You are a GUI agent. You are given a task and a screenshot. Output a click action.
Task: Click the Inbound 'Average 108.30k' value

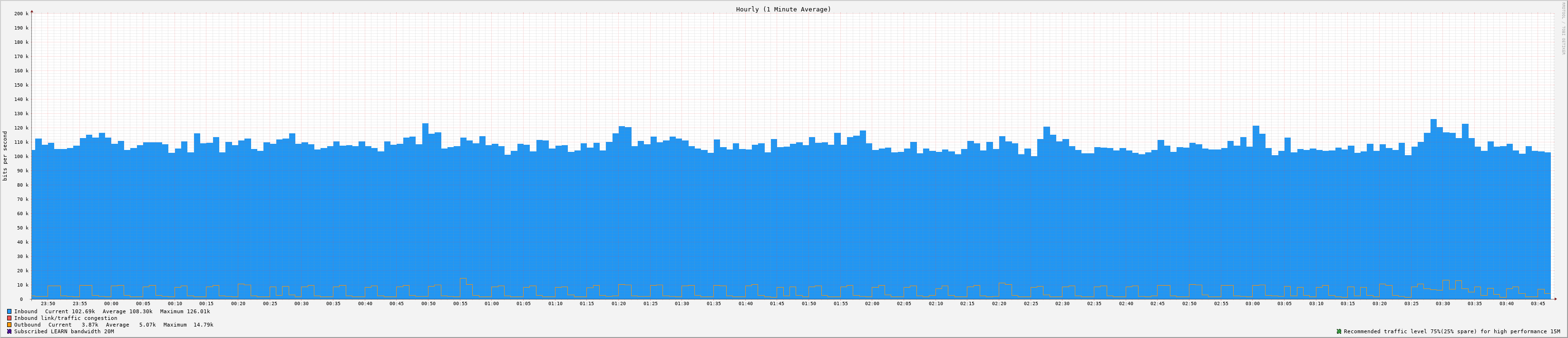click(127, 311)
